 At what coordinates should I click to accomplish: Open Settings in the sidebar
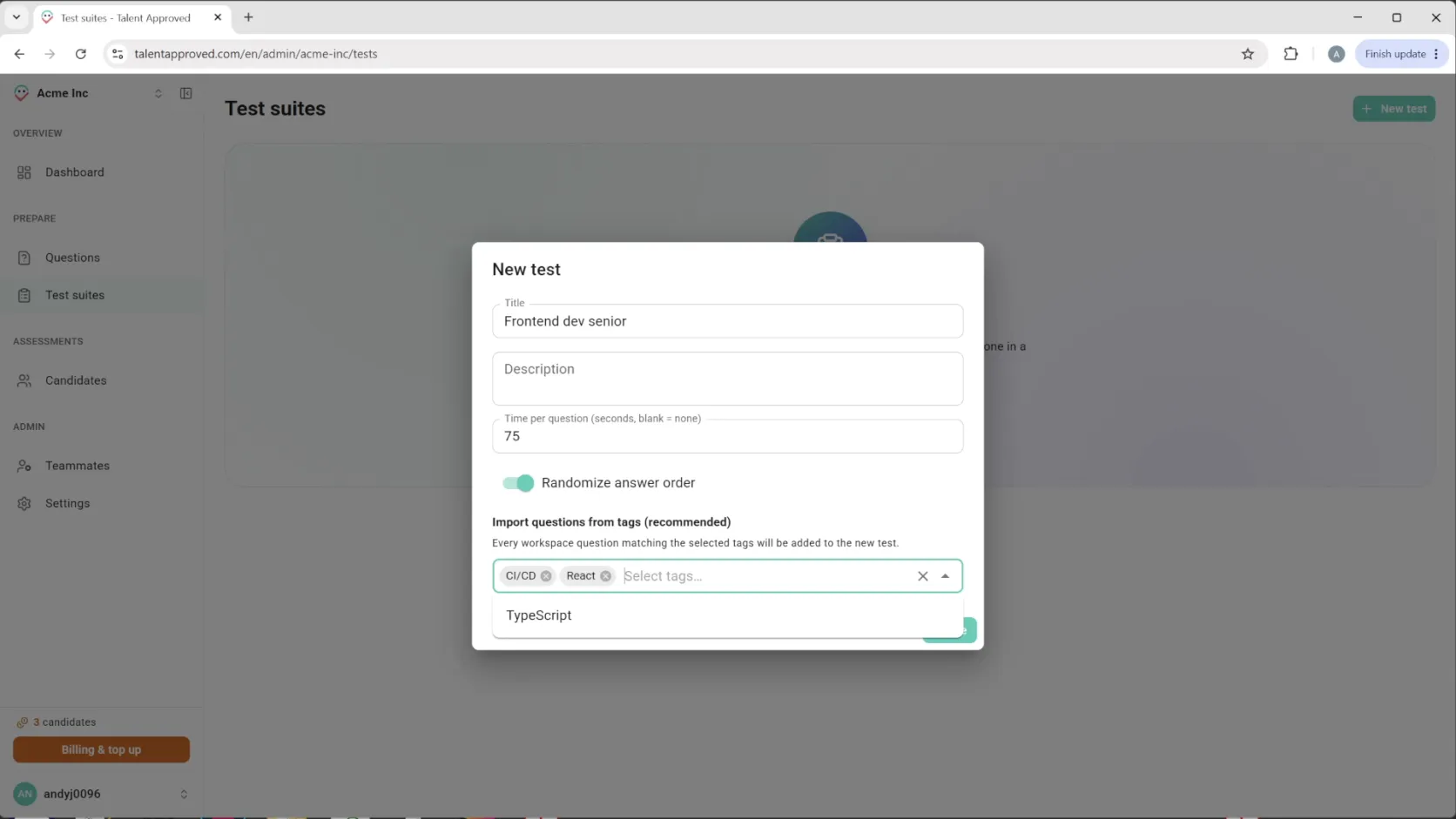tap(101, 503)
